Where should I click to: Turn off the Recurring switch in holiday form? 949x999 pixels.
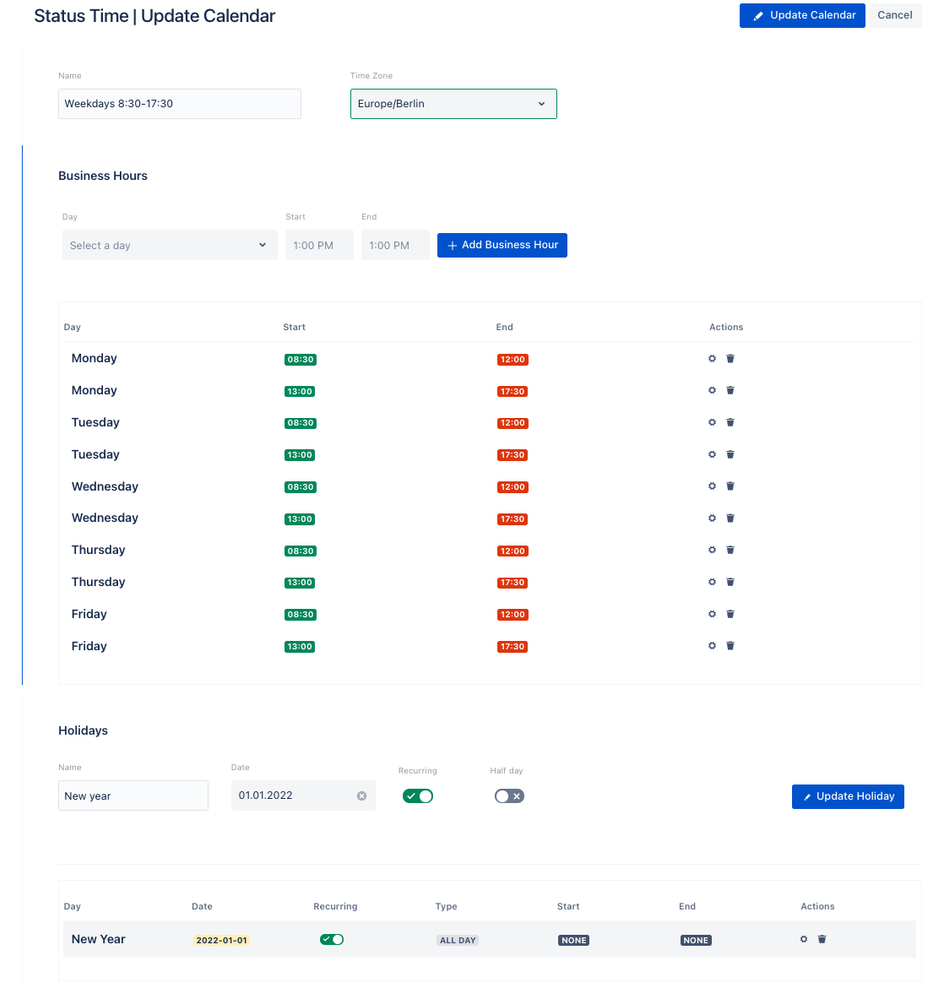pos(418,796)
